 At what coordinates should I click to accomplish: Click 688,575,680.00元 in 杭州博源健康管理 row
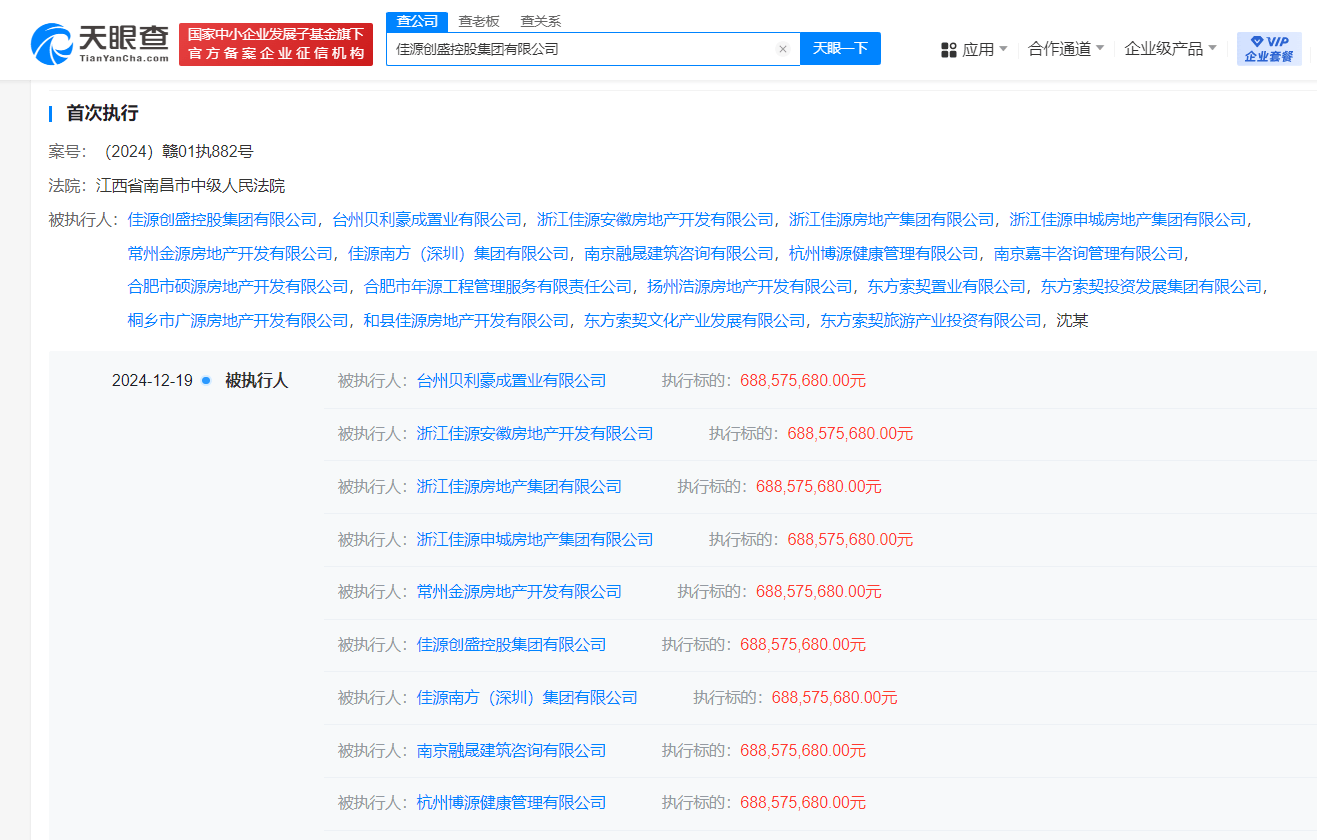803,802
